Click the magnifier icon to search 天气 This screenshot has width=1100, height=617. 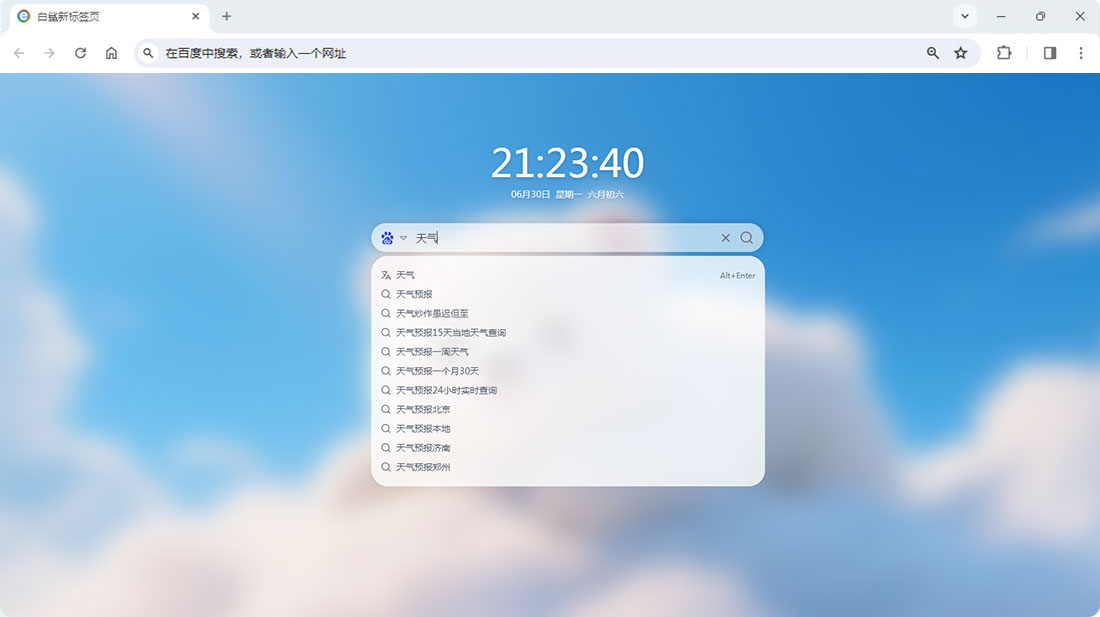click(746, 237)
